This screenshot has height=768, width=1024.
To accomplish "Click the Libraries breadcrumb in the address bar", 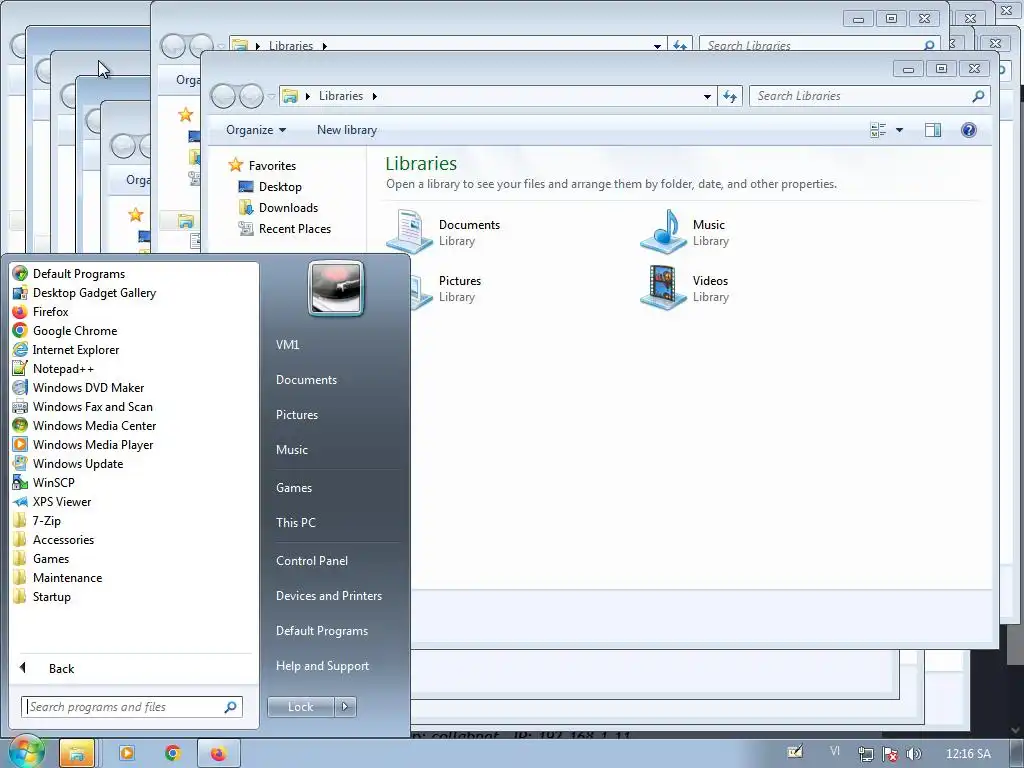I will (x=340, y=96).
